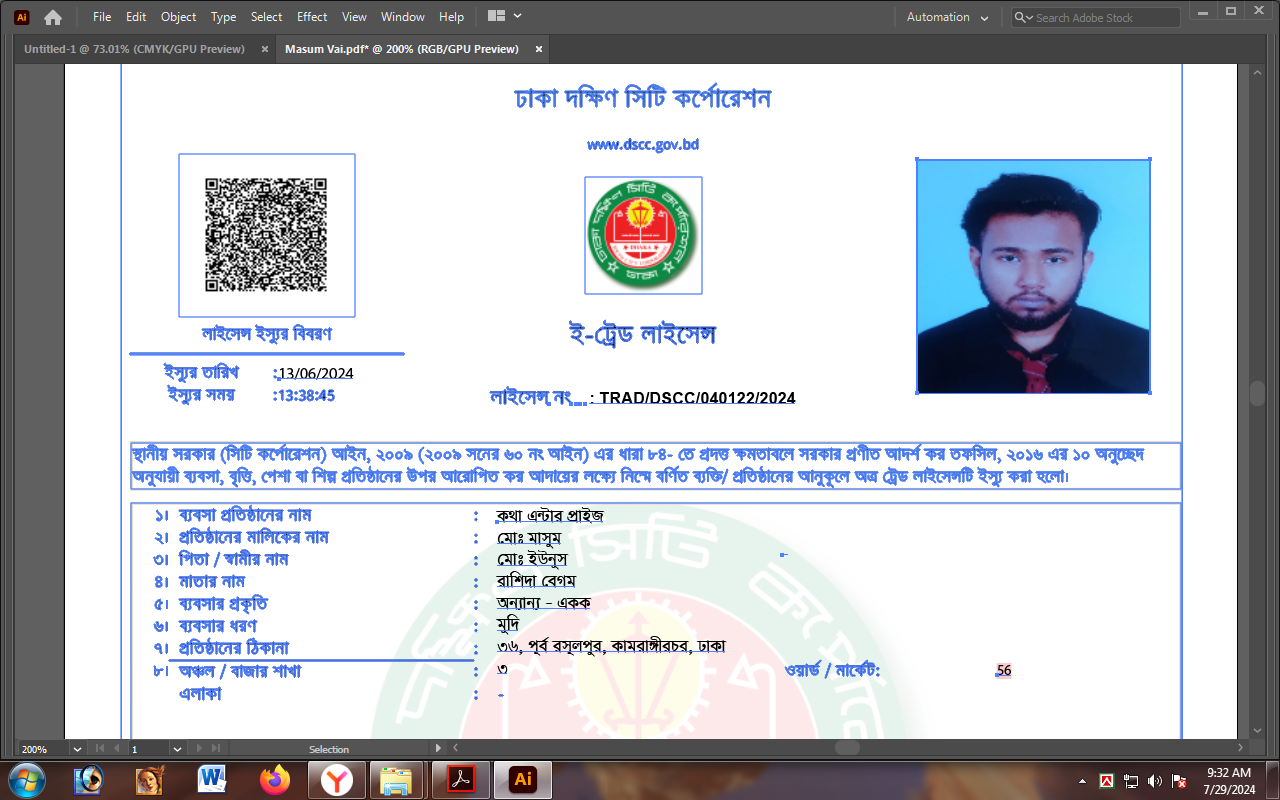Click the horizontal scrollbar thumb
Image resolution: width=1280 pixels, height=800 pixels.
tap(847, 748)
